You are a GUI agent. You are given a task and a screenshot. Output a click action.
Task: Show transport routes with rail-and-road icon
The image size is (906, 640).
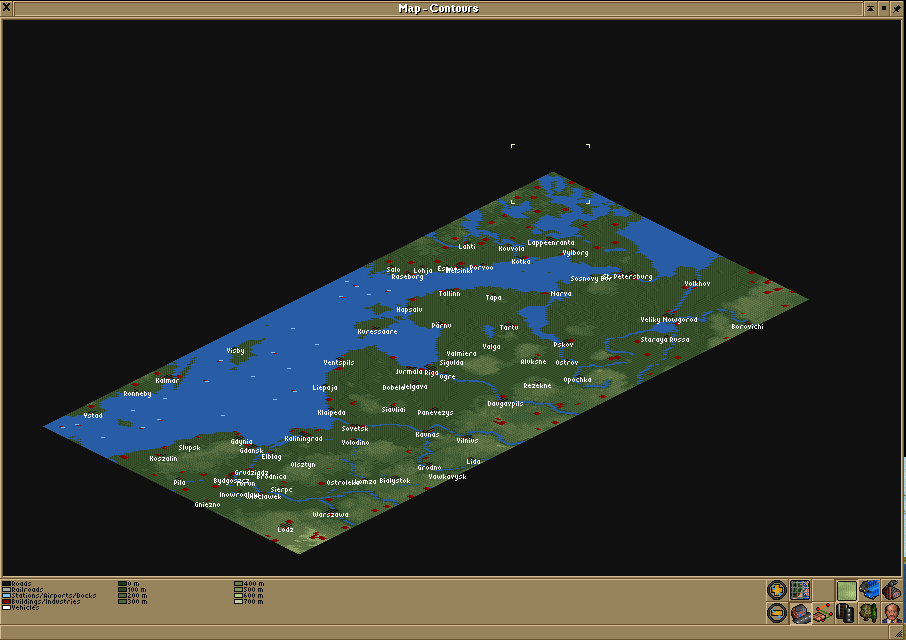846,613
